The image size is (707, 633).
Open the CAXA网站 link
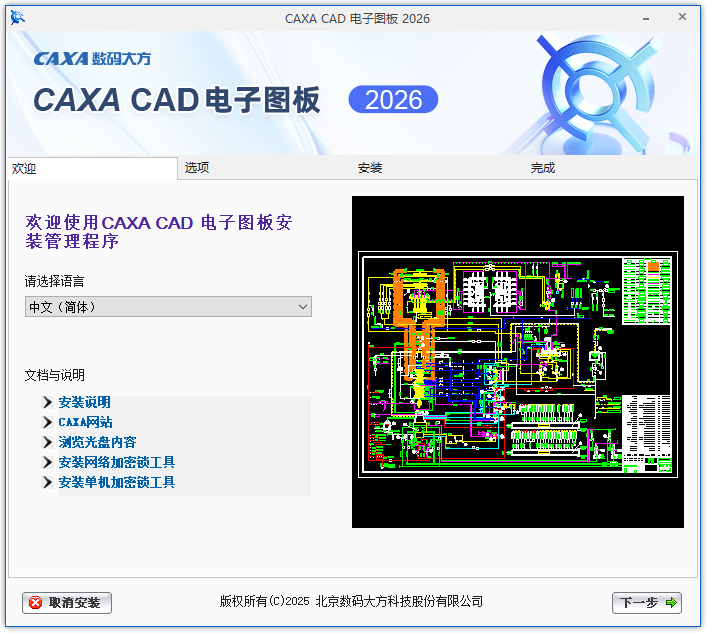pos(85,422)
